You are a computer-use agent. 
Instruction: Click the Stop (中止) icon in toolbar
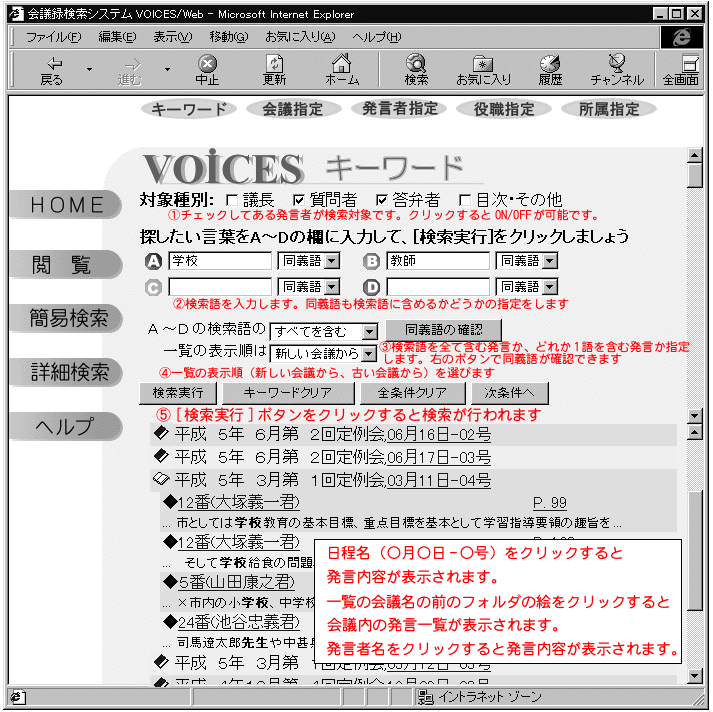pos(207,64)
